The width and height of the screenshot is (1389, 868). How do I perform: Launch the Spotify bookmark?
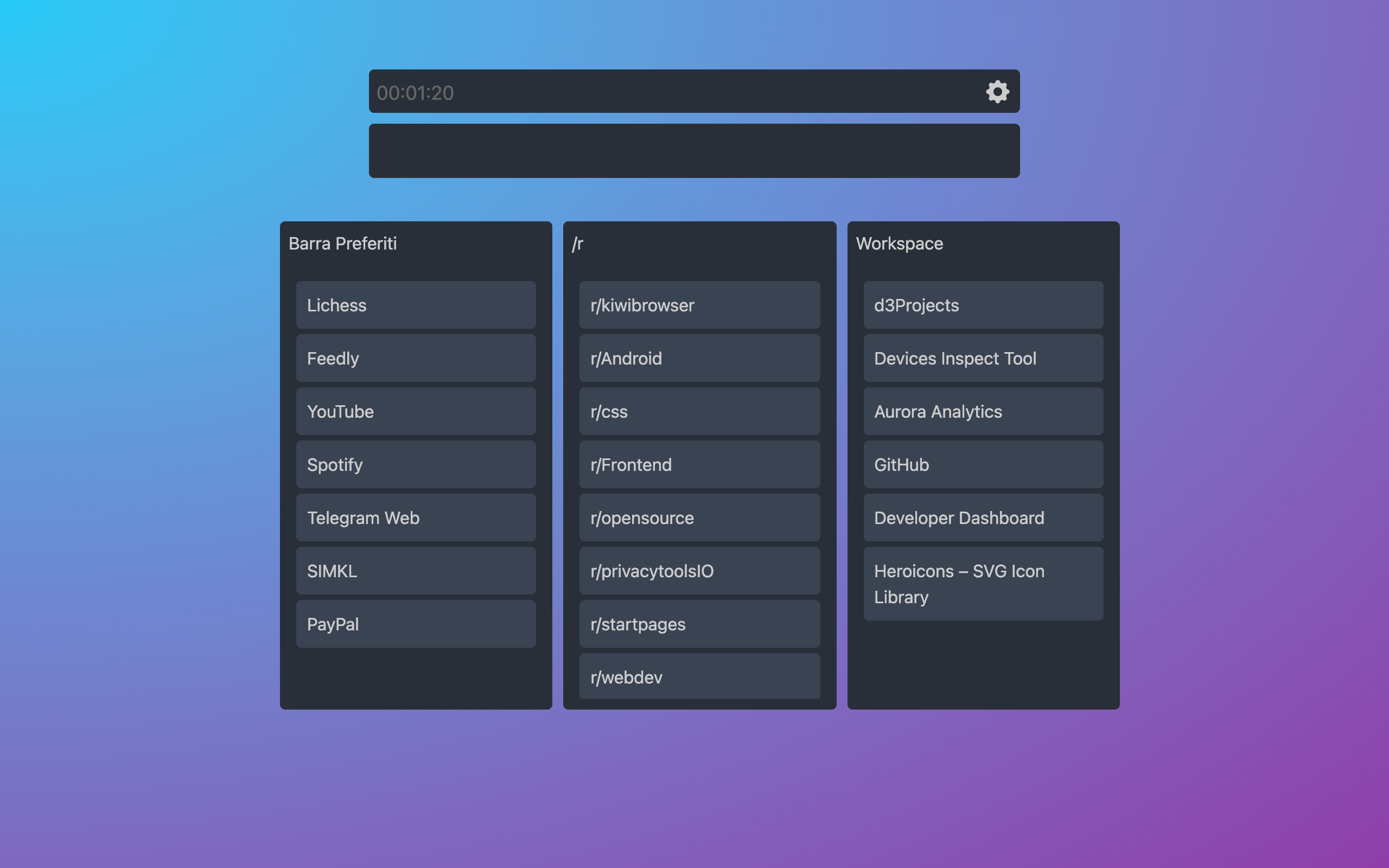(416, 464)
